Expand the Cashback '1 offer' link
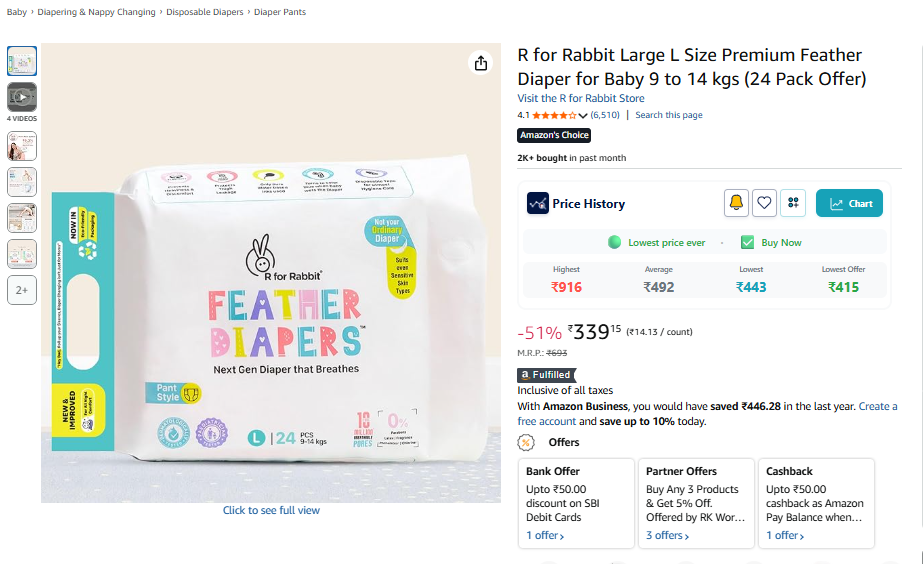923x564 pixels. click(x=785, y=536)
